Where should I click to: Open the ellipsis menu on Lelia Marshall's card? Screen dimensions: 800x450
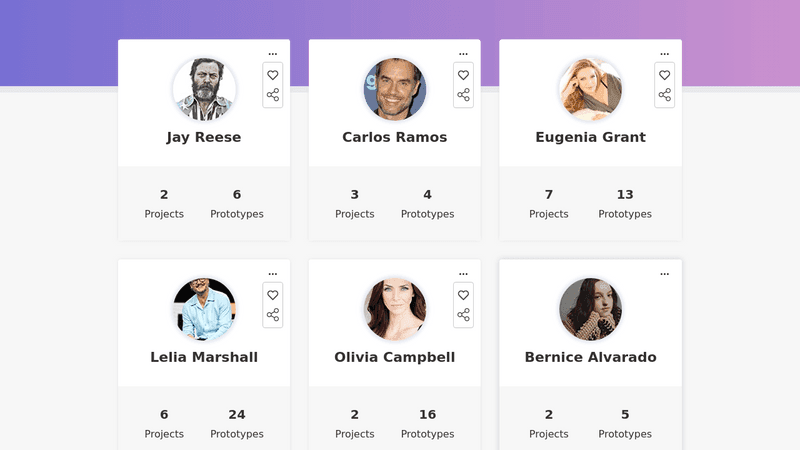click(273, 274)
